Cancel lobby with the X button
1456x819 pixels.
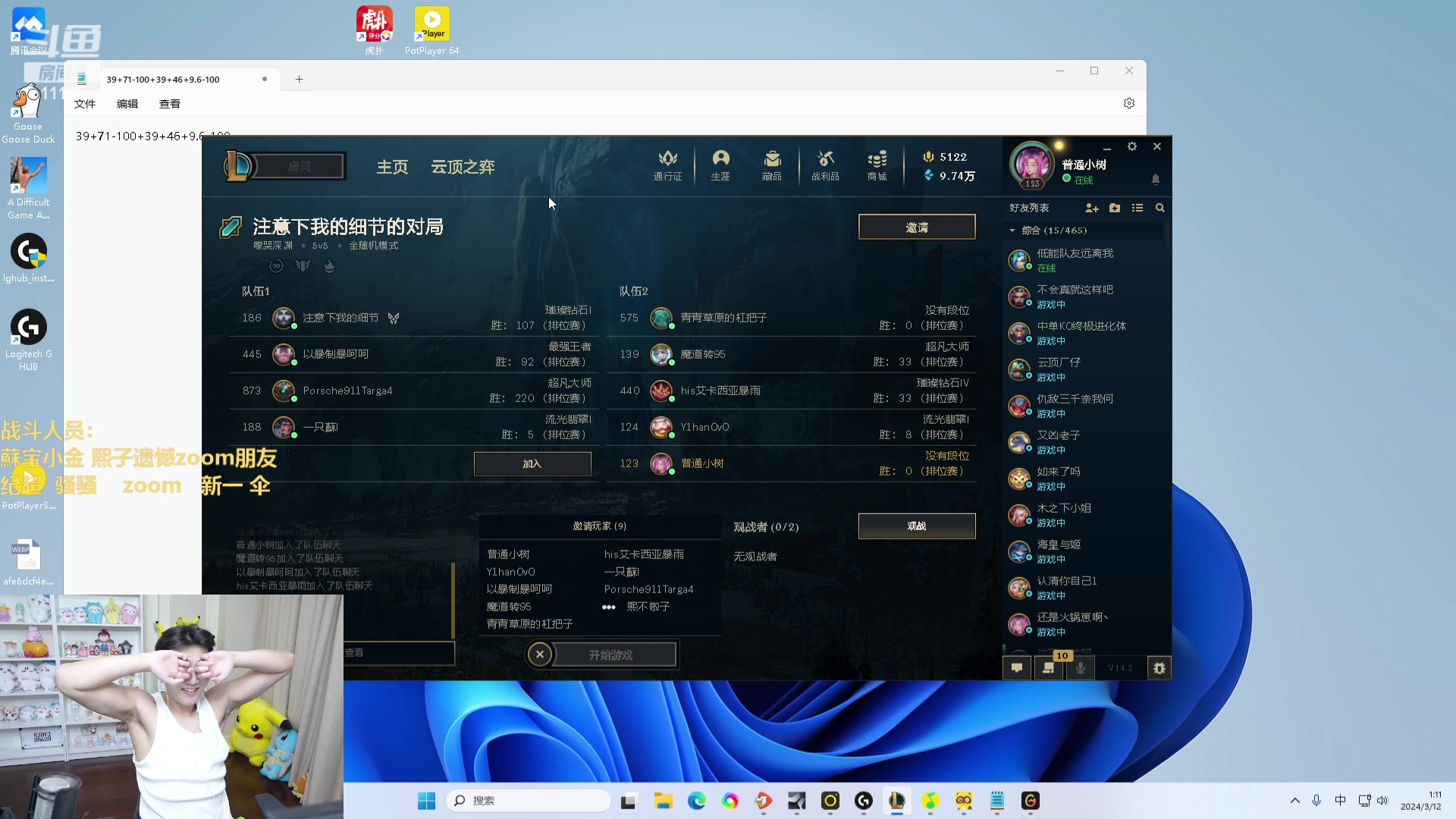coord(540,654)
